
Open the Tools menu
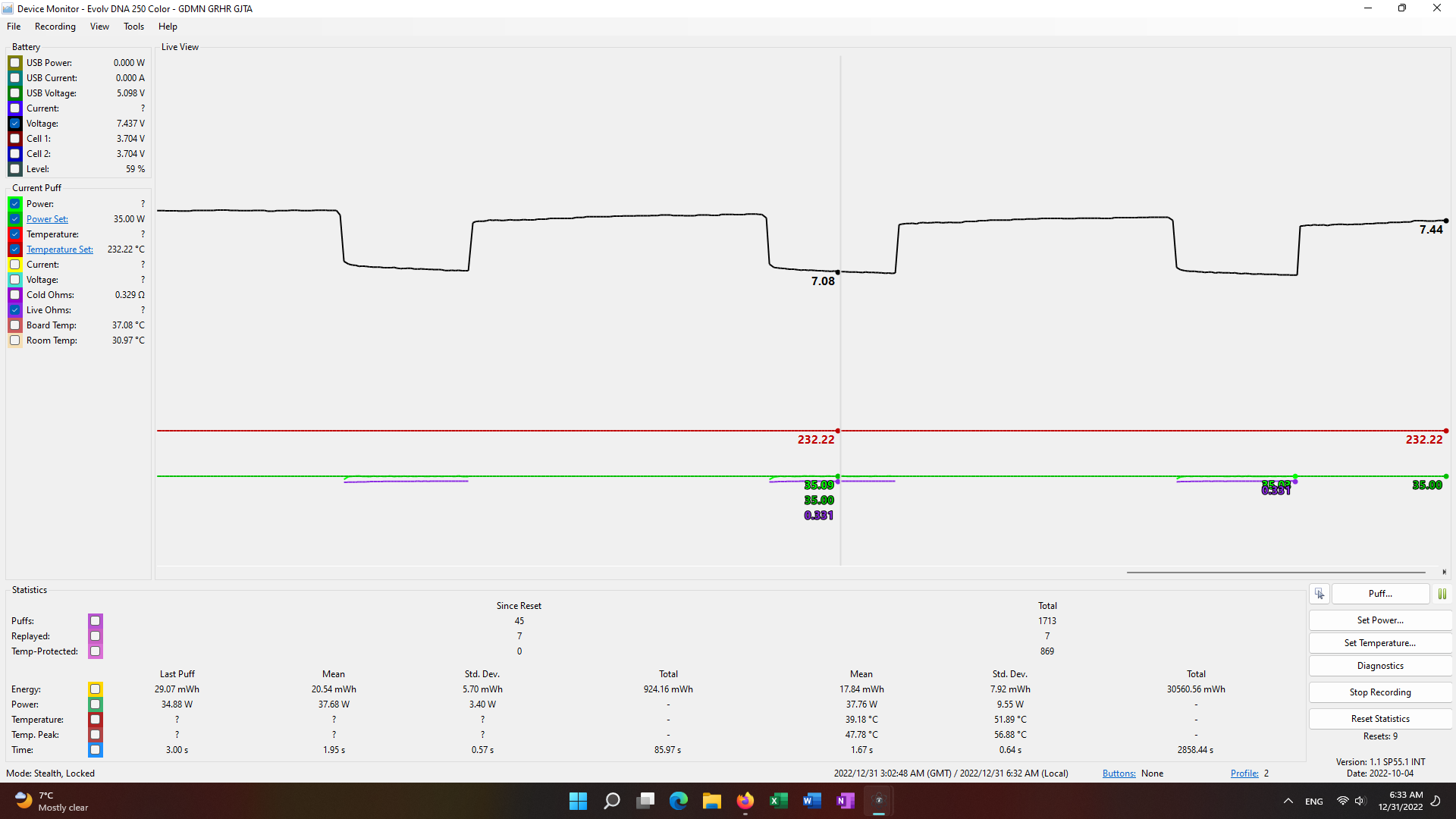coord(133,27)
